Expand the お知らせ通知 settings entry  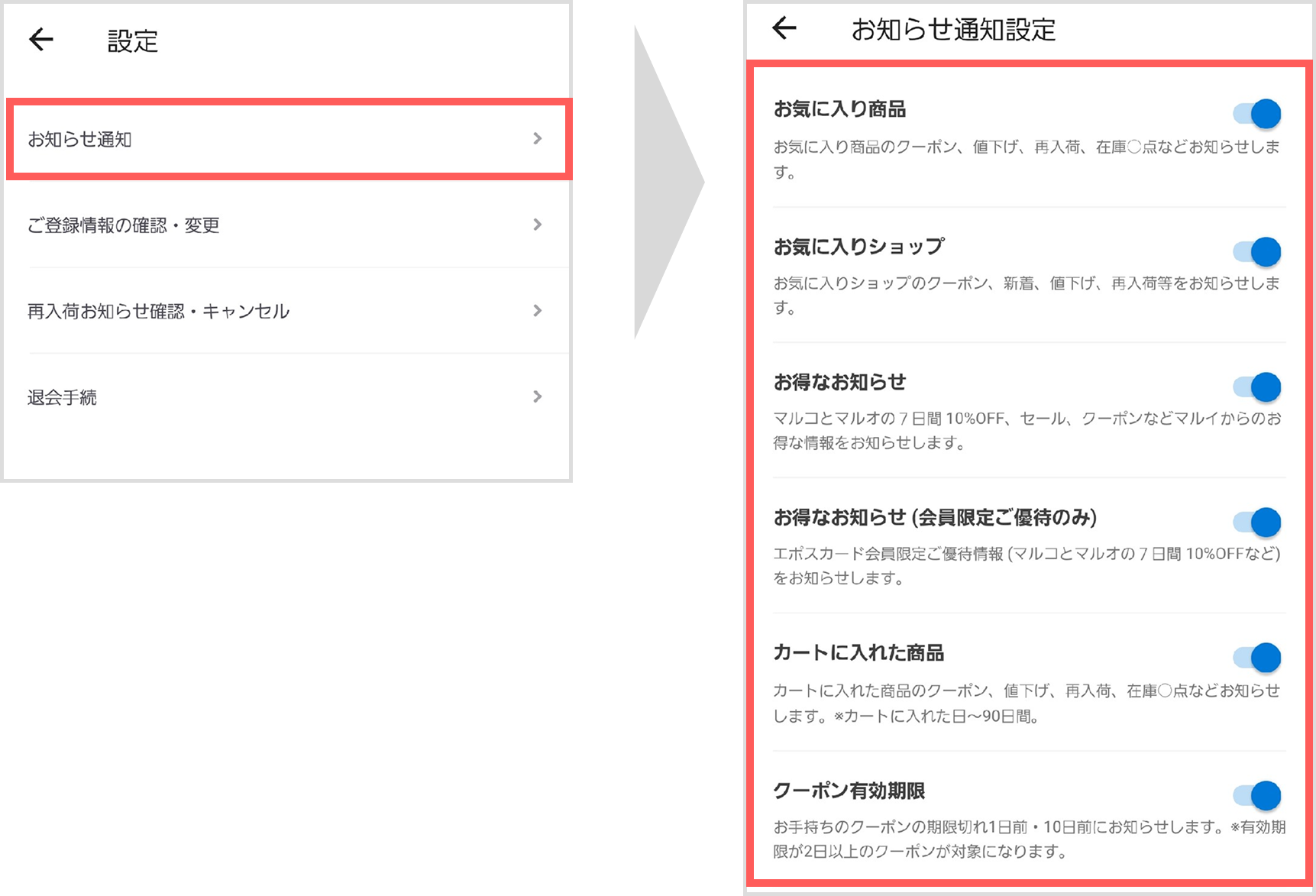point(538,139)
